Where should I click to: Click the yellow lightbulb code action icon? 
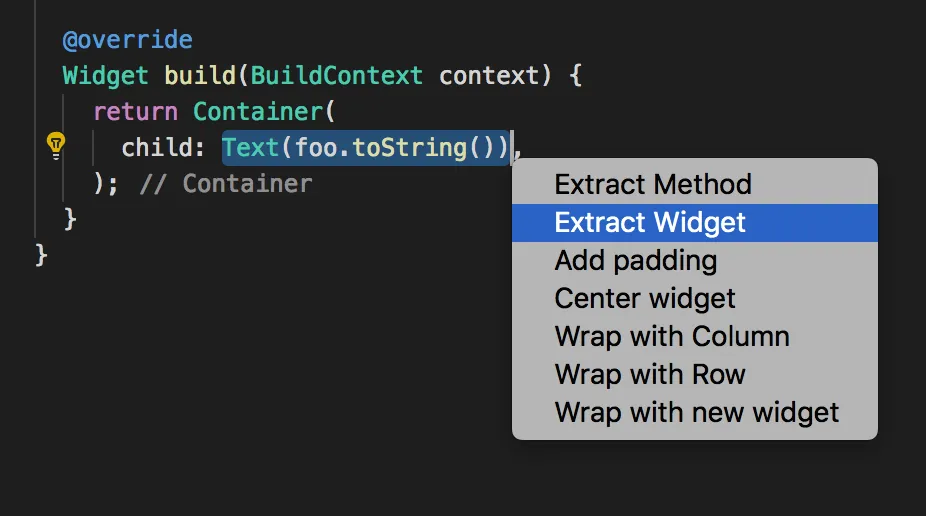56,146
